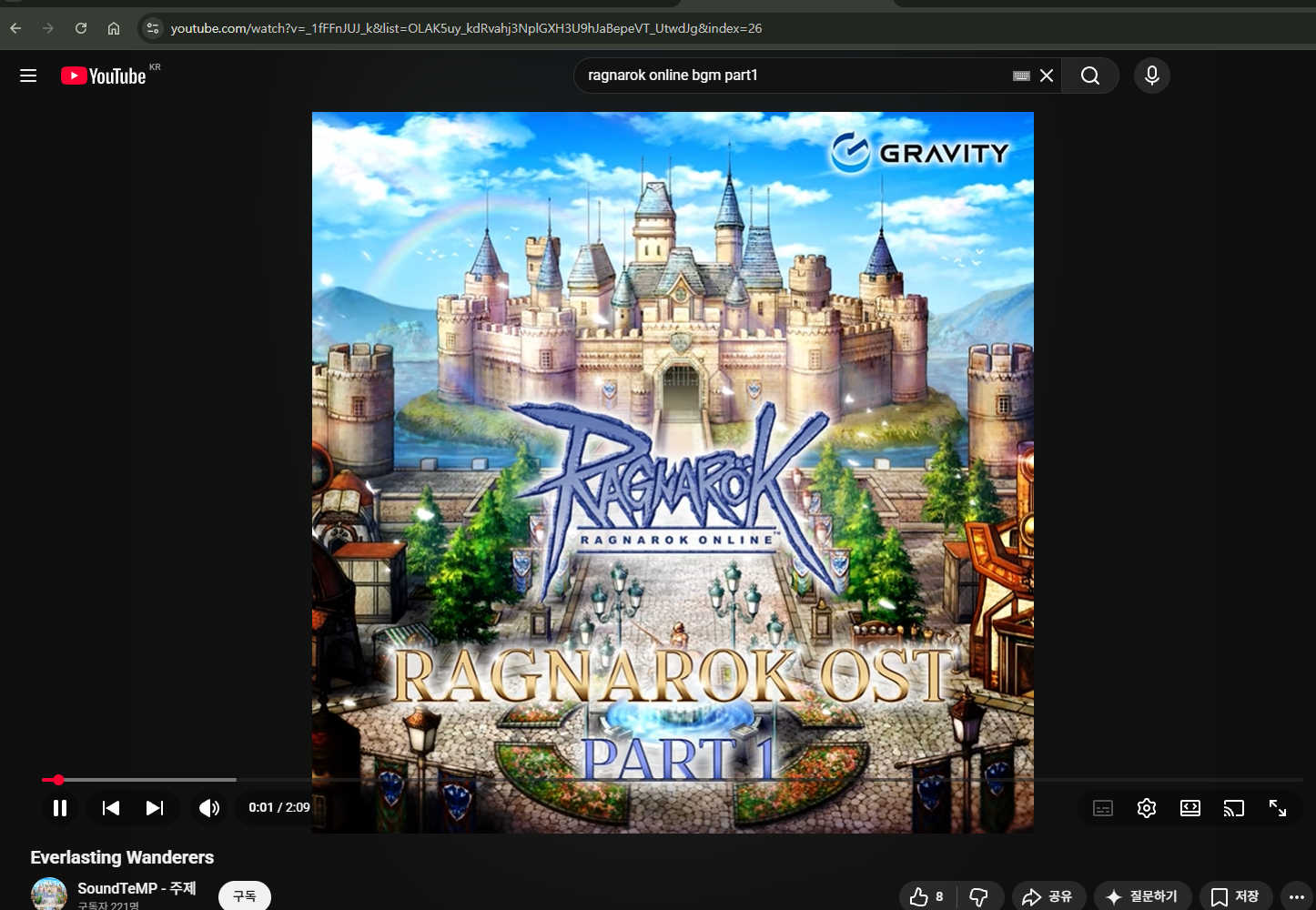The height and width of the screenshot is (910, 1316).
Task: Skip to the previous video
Action: (x=111, y=808)
